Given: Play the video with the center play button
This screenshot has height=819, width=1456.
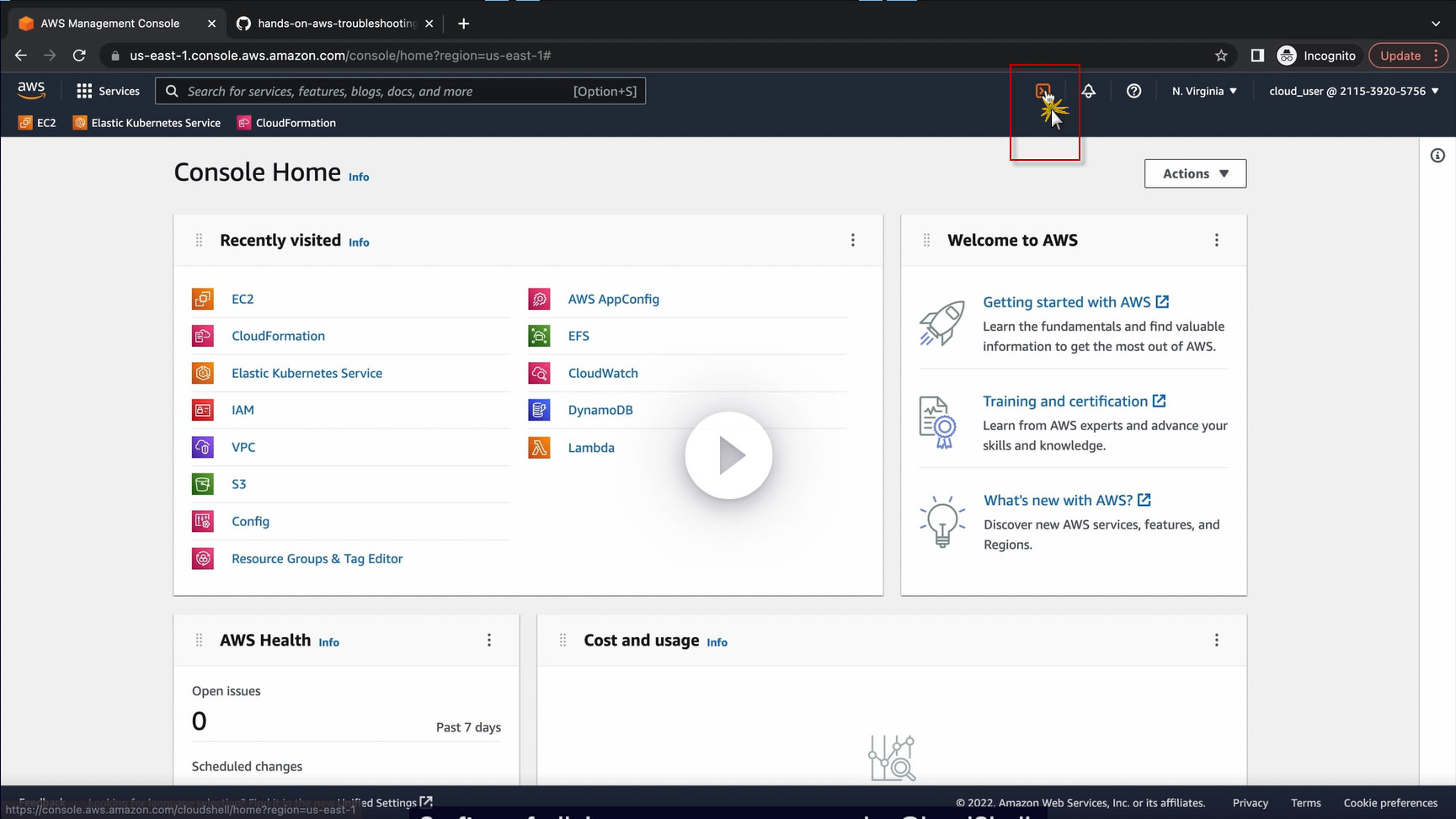Looking at the screenshot, I should click(x=728, y=455).
